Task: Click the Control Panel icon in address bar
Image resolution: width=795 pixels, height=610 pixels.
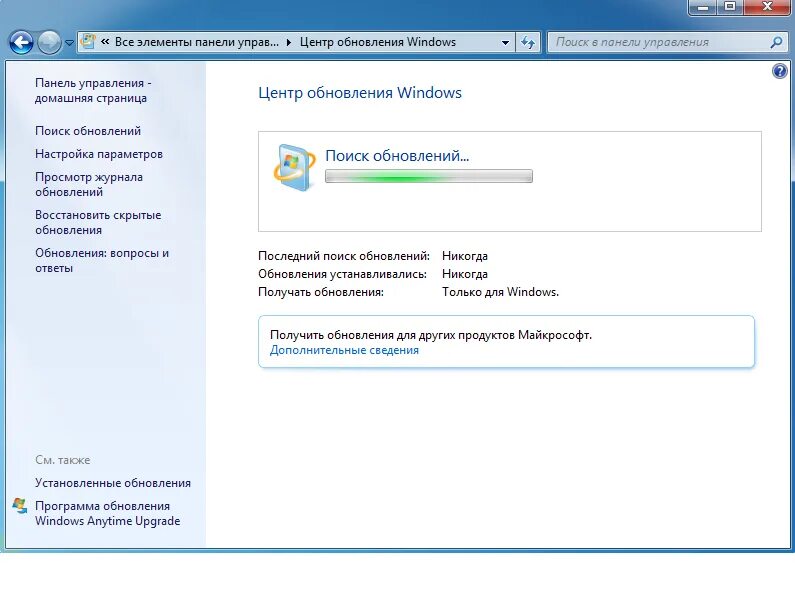Action: coord(88,42)
